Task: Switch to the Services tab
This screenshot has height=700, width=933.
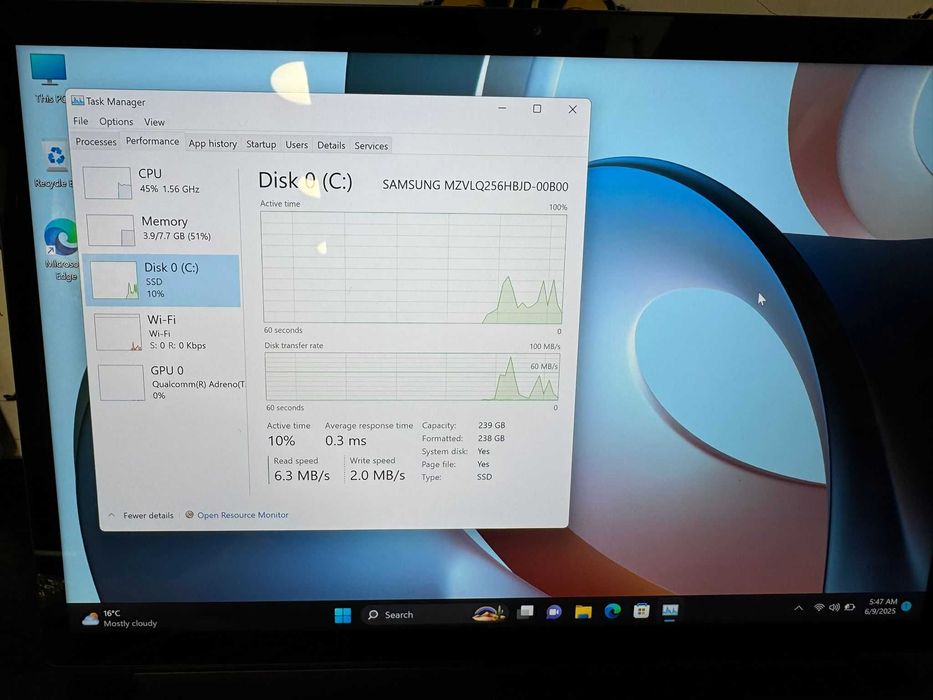Action: [371, 146]
